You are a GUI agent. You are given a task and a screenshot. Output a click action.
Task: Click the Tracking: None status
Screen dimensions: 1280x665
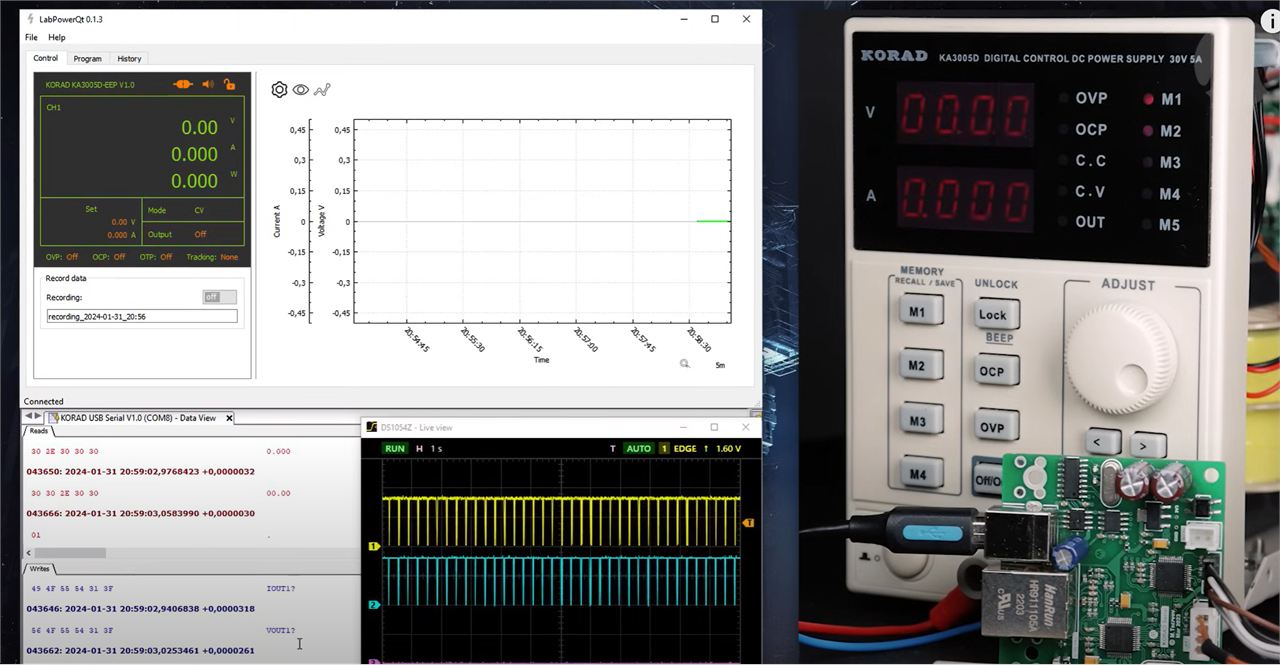(214, 257)
